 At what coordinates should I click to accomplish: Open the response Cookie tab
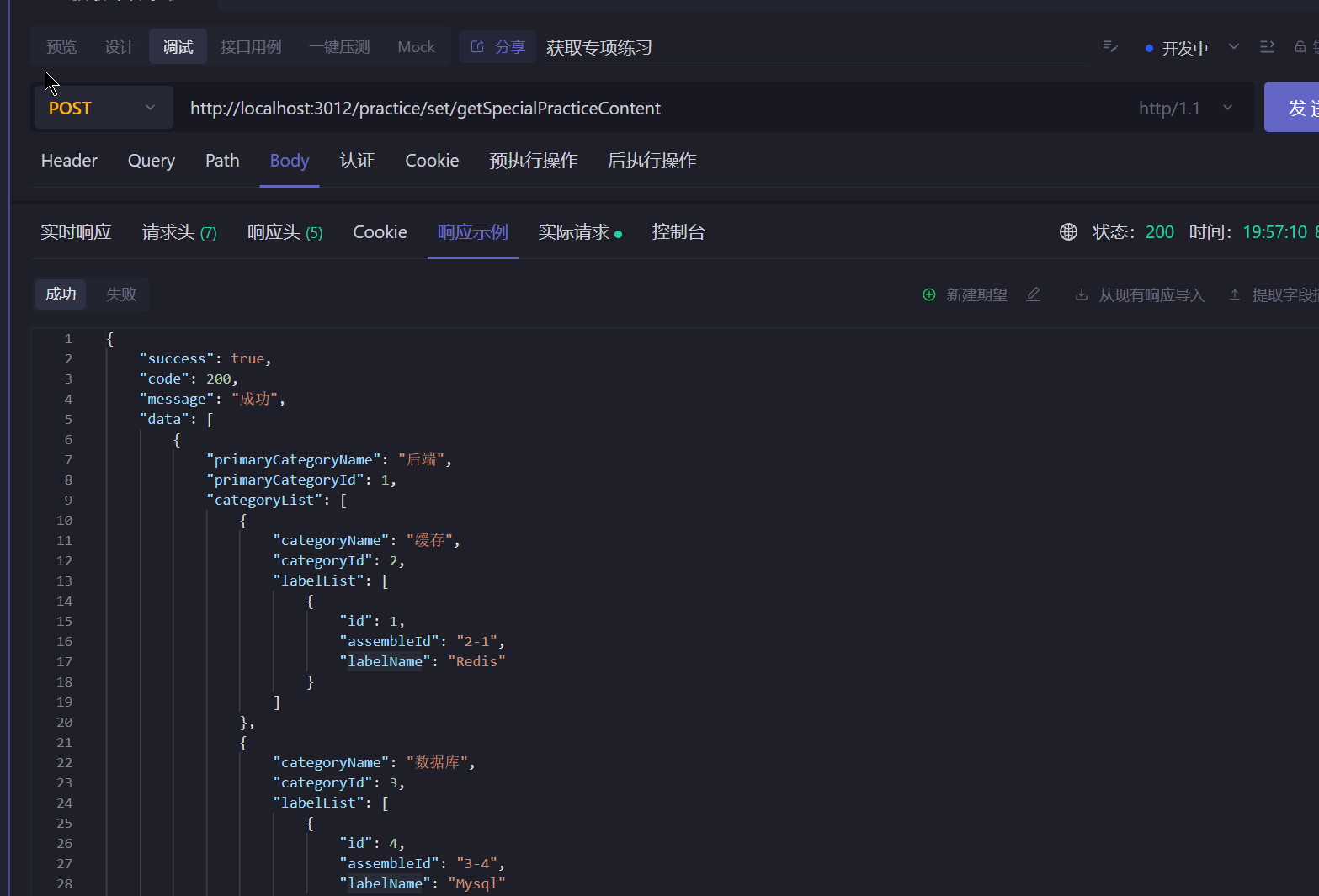coord(380,232)
